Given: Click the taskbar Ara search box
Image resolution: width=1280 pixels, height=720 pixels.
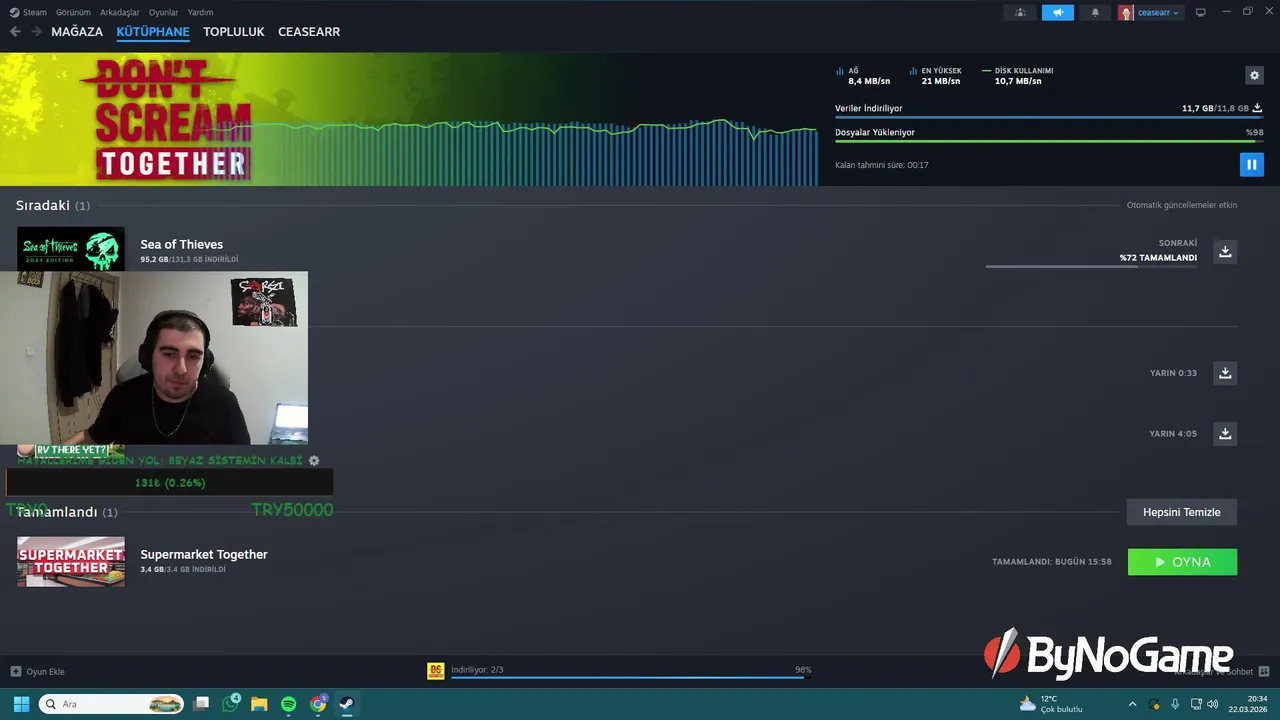Looking at the screenshot, I should point(112,704).
